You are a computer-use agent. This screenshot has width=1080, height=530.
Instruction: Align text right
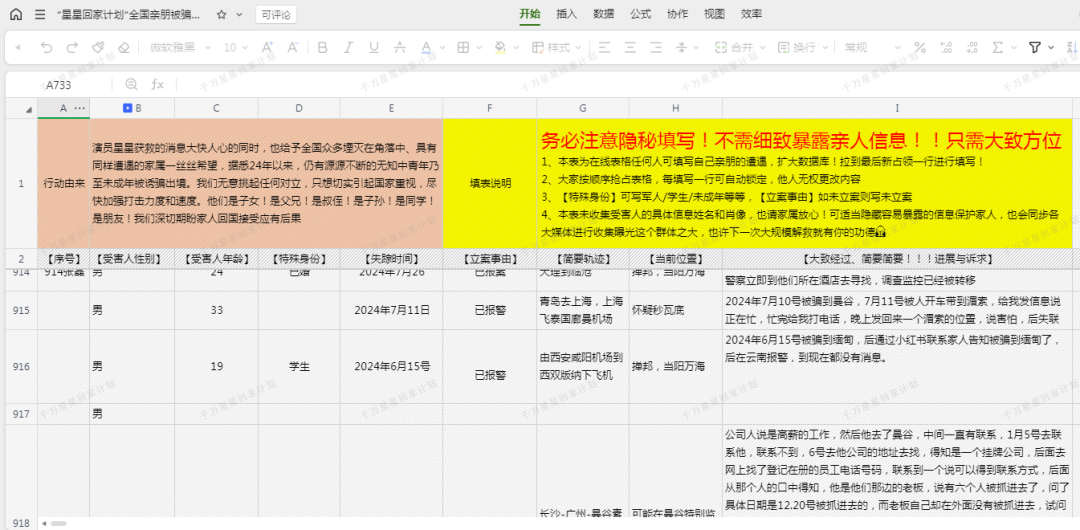point(656,48)
